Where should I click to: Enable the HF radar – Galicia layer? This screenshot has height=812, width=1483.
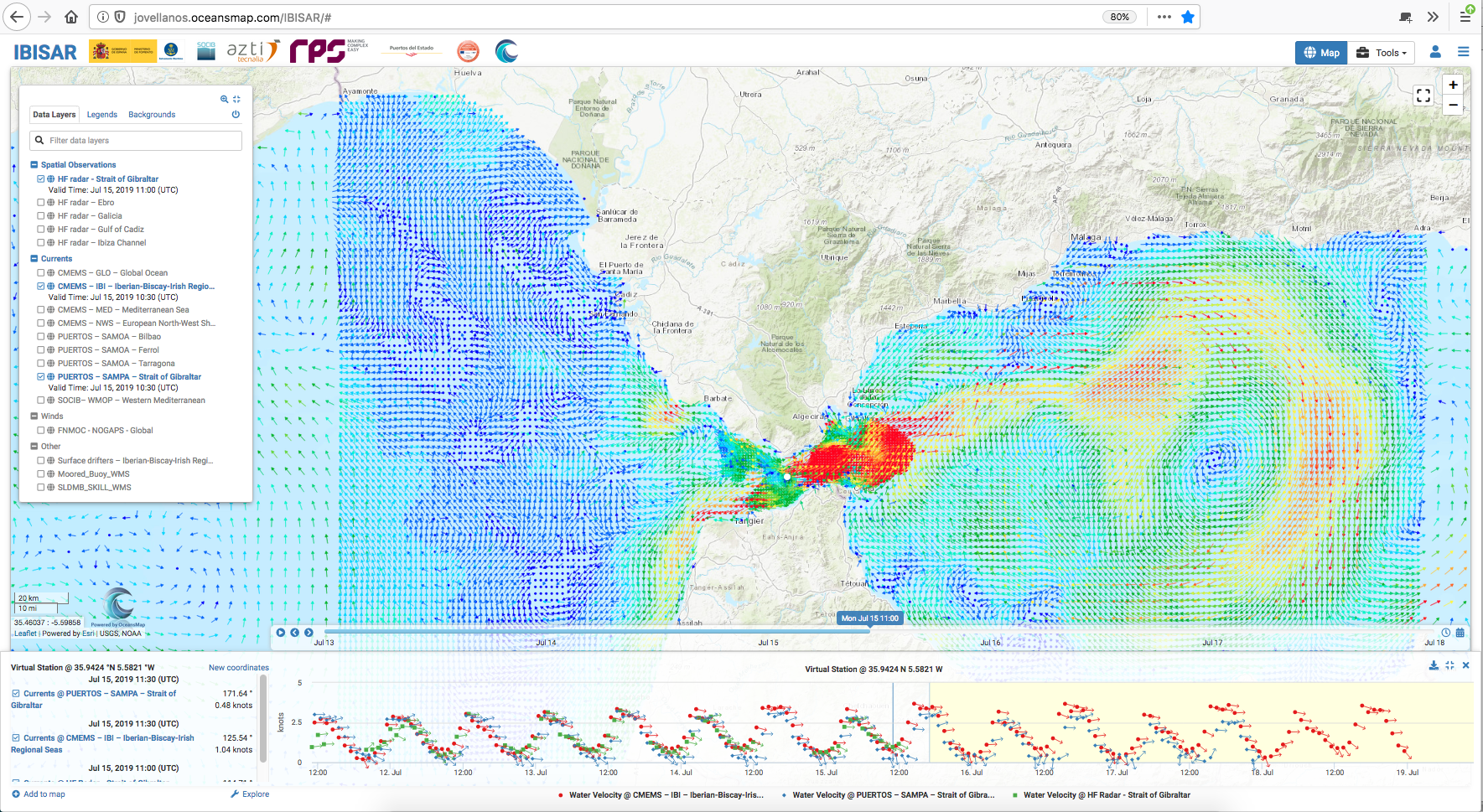click(40, 216)
